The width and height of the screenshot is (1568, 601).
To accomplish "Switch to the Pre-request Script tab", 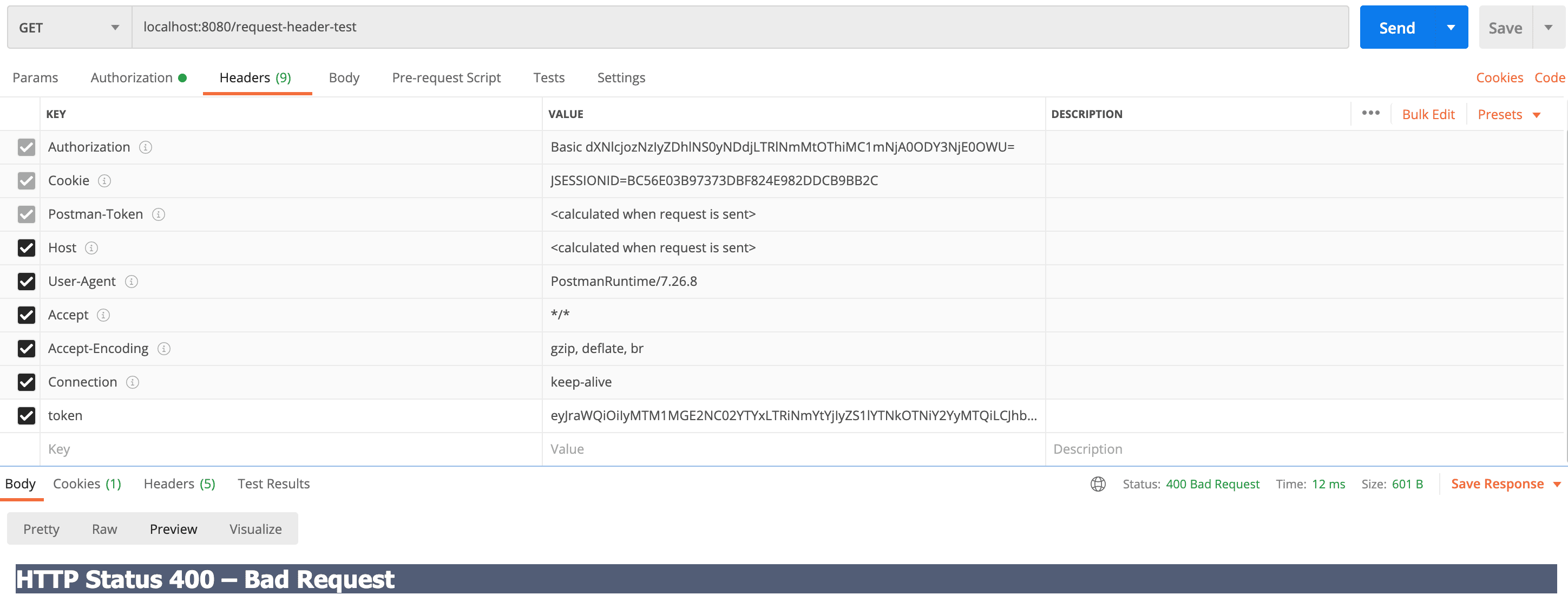I will click(x=446, y=77).
